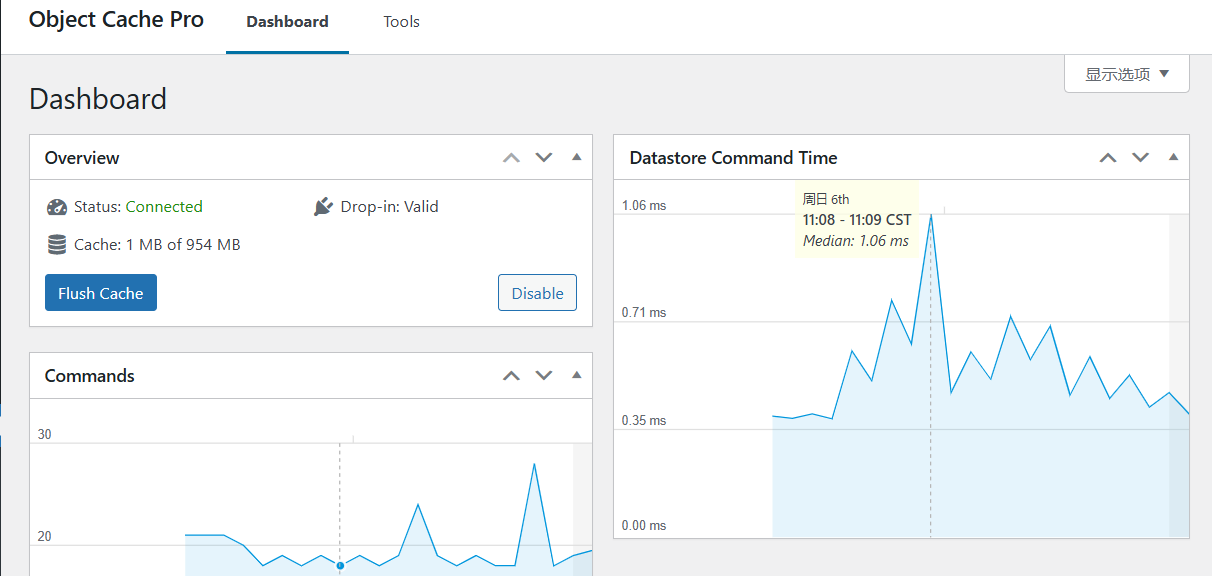
Task: Click the Cache: 1 MB of 954 MB text
Action: pos(157,244)
